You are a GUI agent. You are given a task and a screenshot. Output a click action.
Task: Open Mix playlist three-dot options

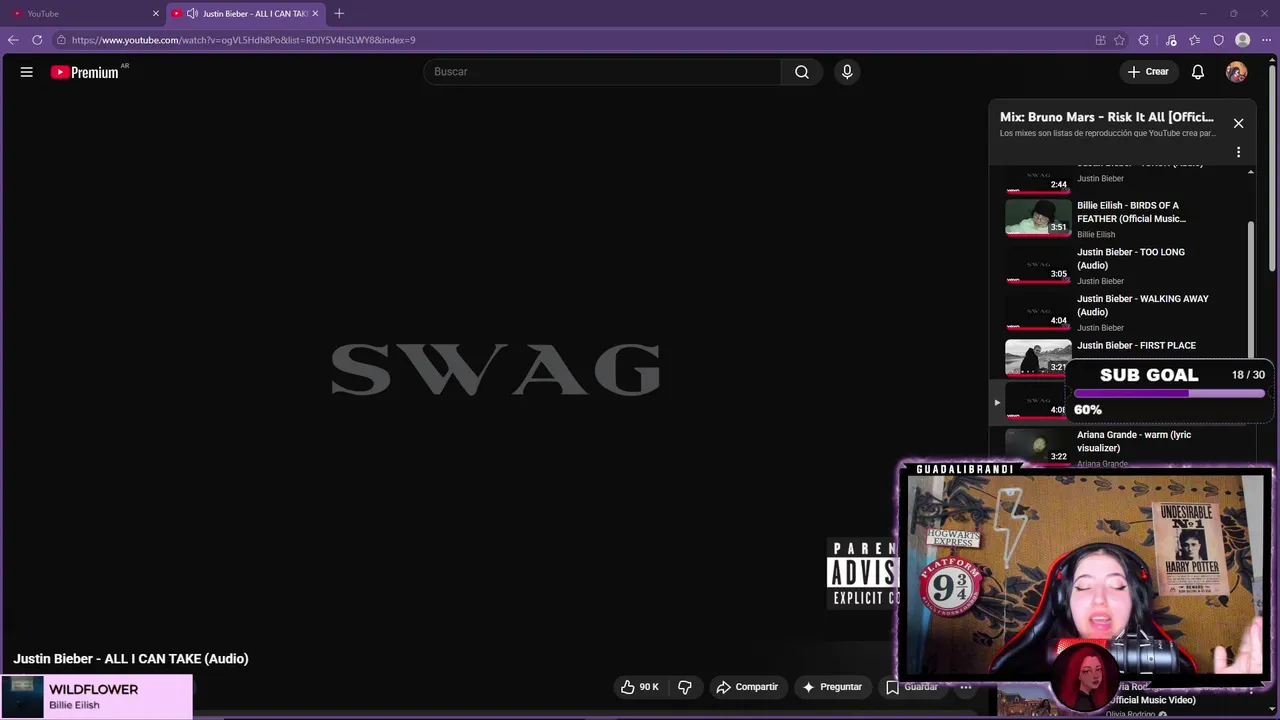click(1238, 152)
